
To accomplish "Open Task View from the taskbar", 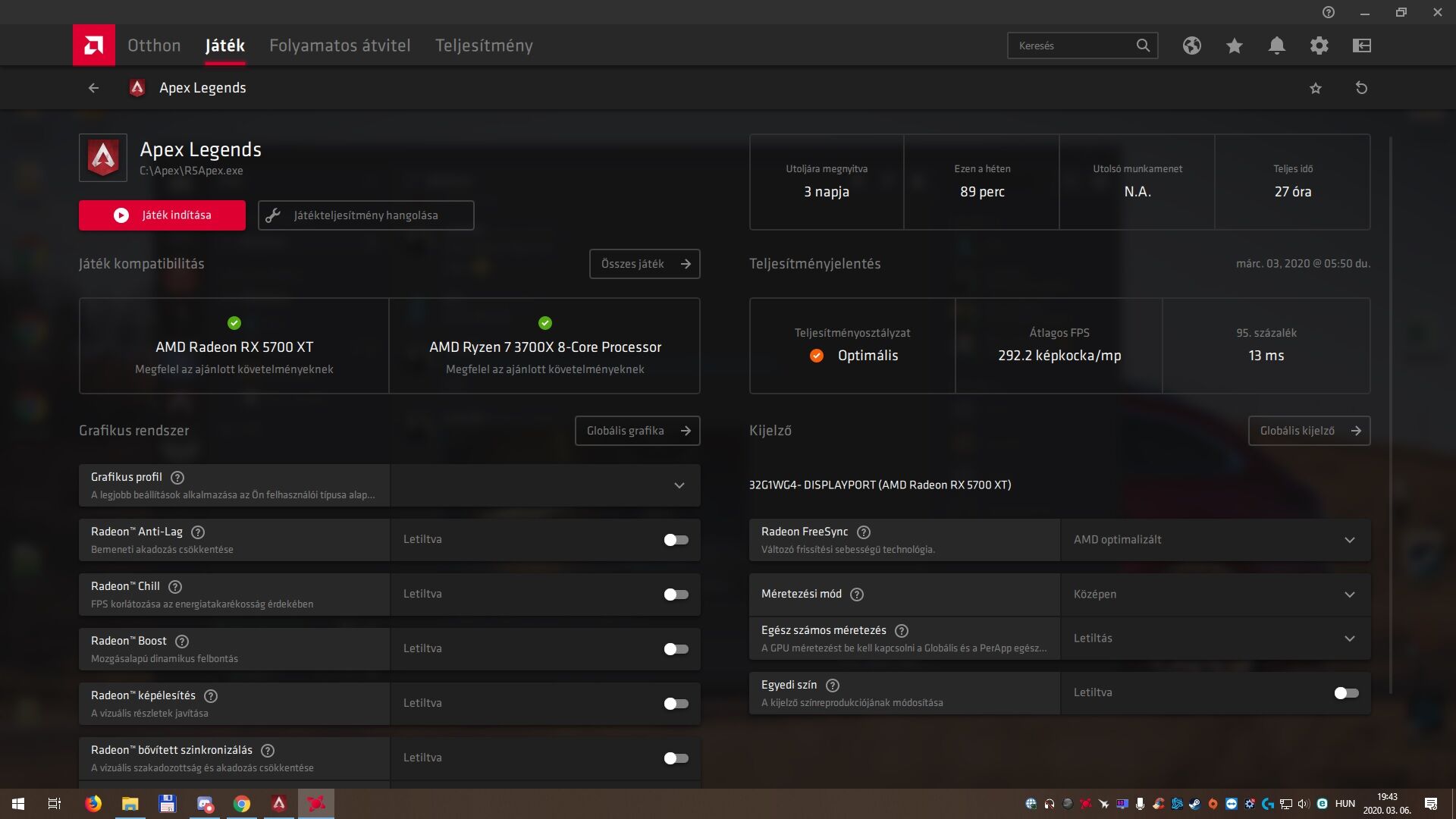I will [x=55, y=804].
